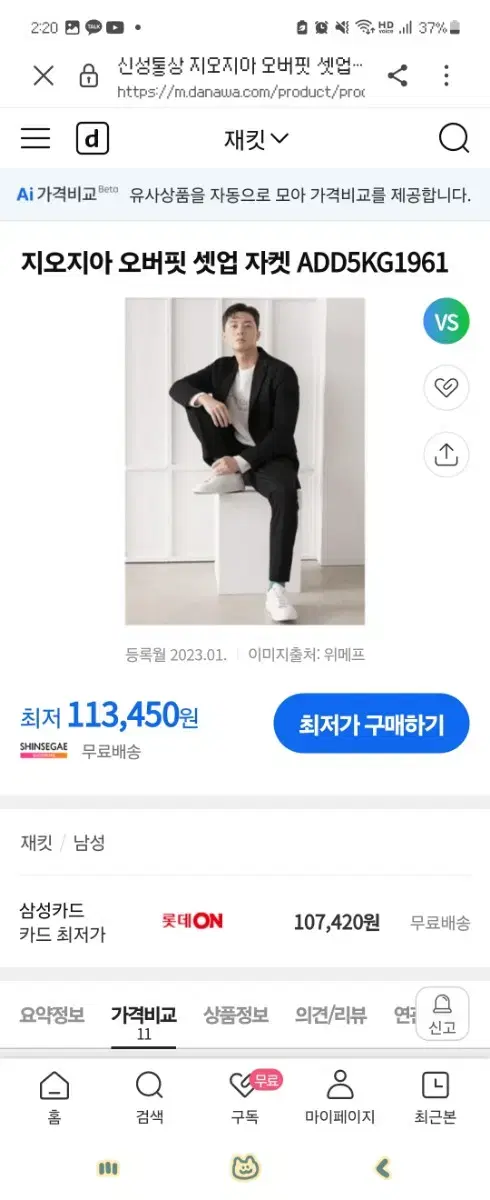Tap the VS compare icon
Viewport: 490px width, 1200px height.
tap(446, 322)
